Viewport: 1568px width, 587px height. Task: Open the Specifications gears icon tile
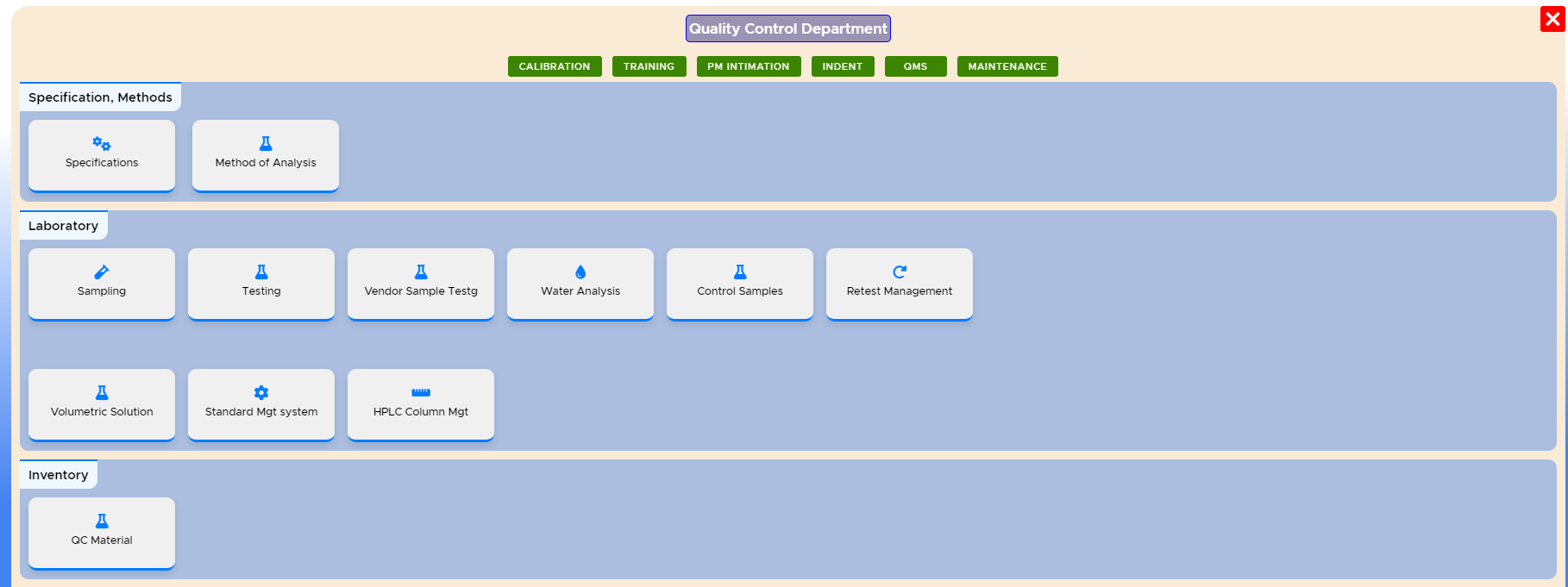click(x=102, y=144)
